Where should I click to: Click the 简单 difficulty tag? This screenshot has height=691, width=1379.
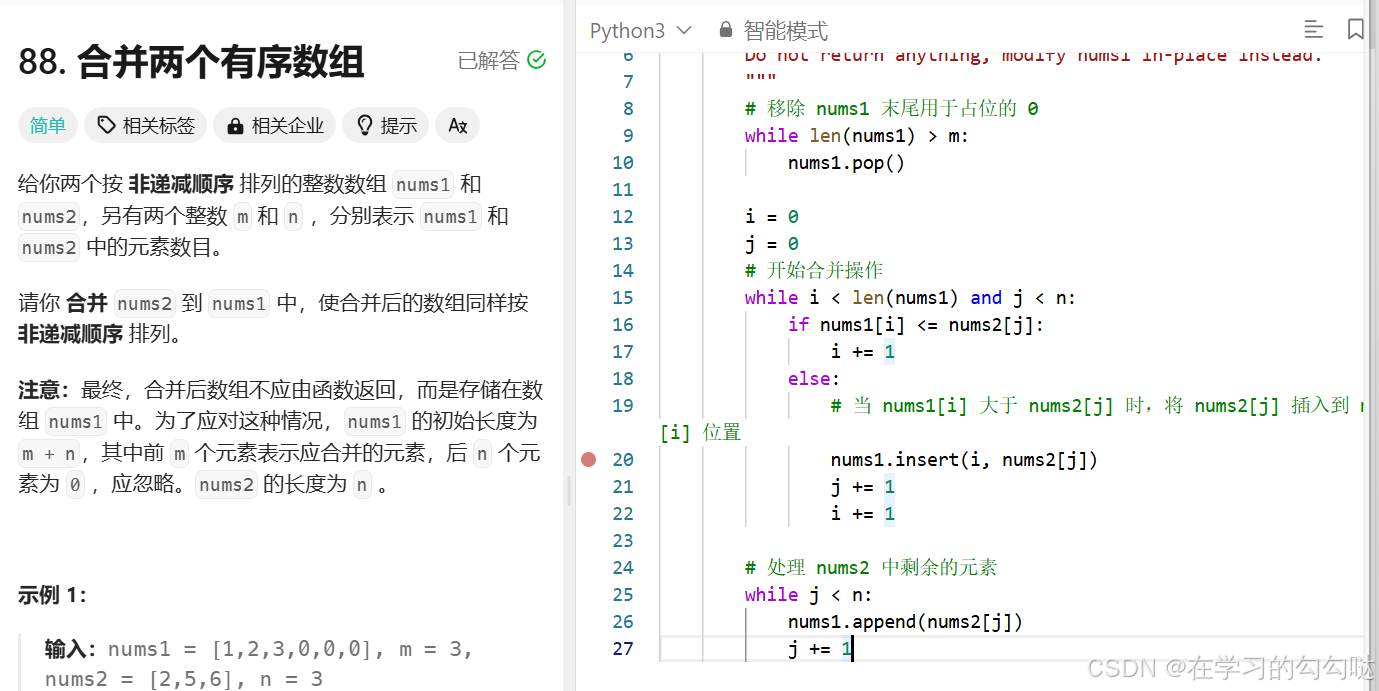pos(47,125)
